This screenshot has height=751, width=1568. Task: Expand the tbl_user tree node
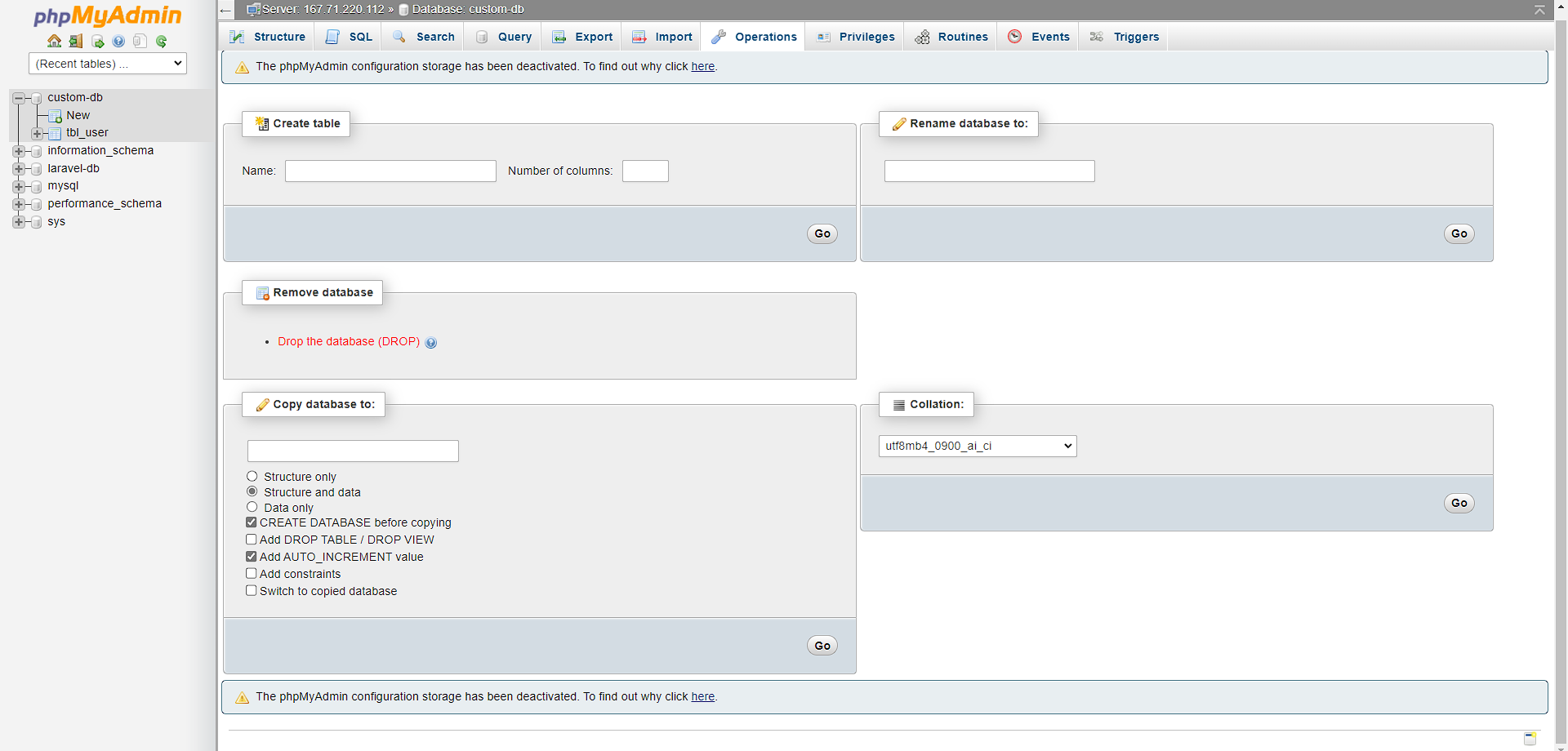(37, 133)
